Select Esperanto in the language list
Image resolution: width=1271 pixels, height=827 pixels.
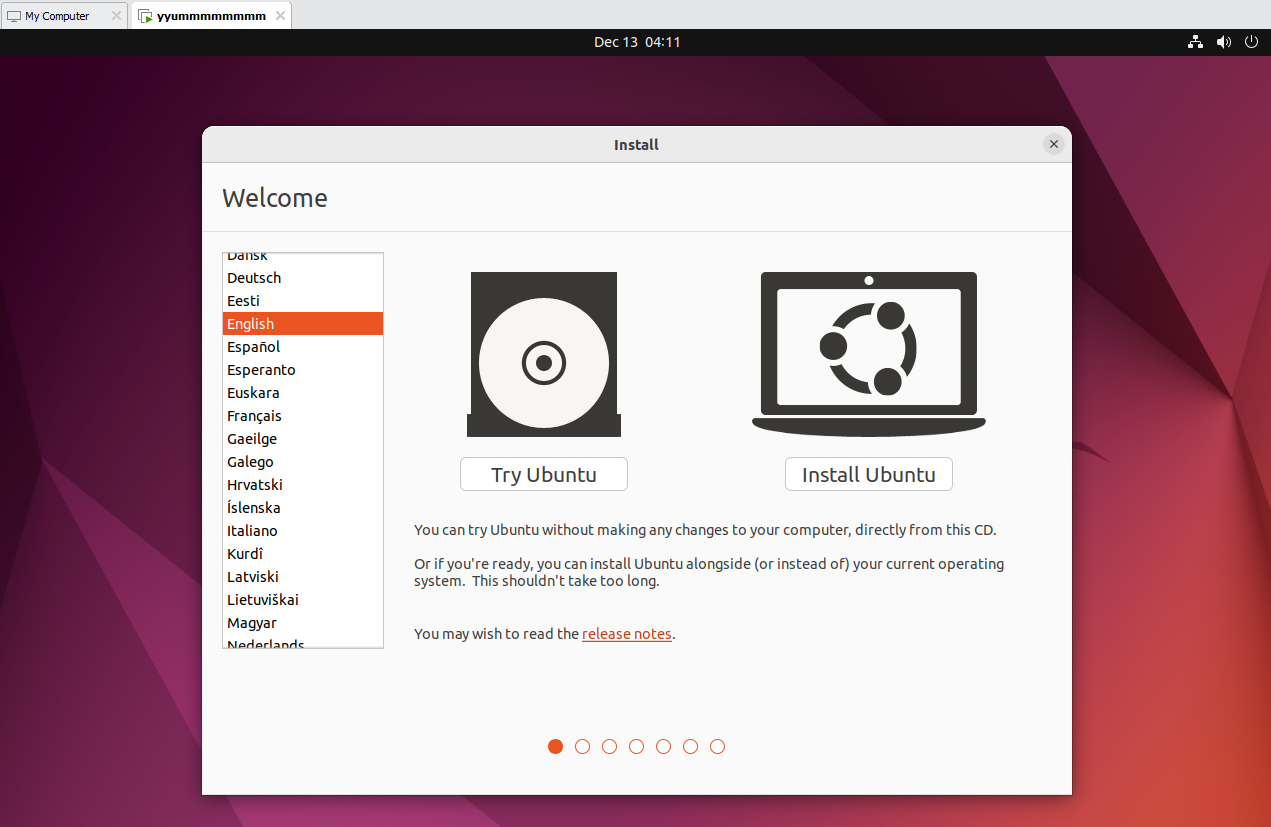pyautogui.click(x=303, y=370)
